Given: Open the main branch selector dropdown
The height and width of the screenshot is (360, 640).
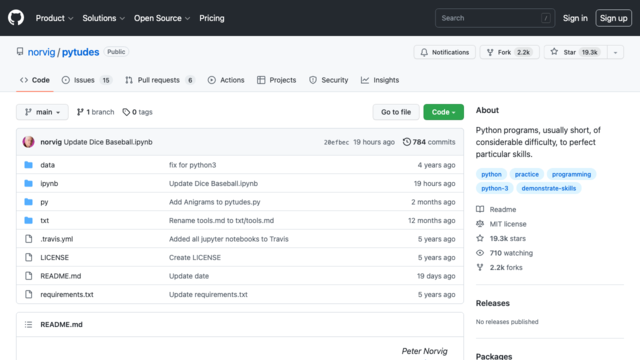Looking at the screenshot, I should [x=42, y=112].
